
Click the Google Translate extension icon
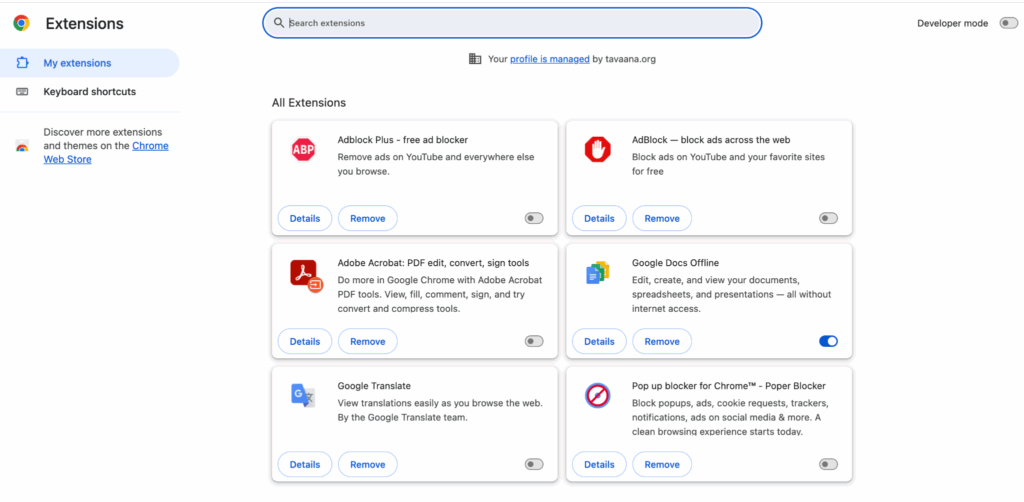click(x=303, y=396)
